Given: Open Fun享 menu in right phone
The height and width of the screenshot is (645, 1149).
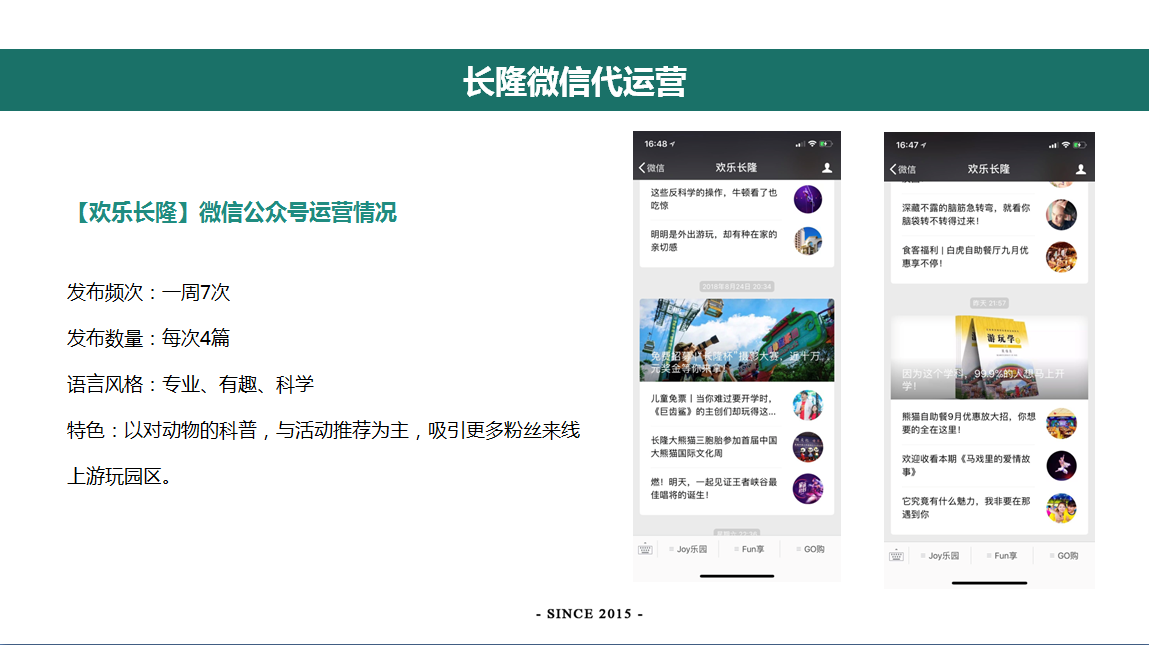Looking at the screenshot, I should [x=1002, y=556].
